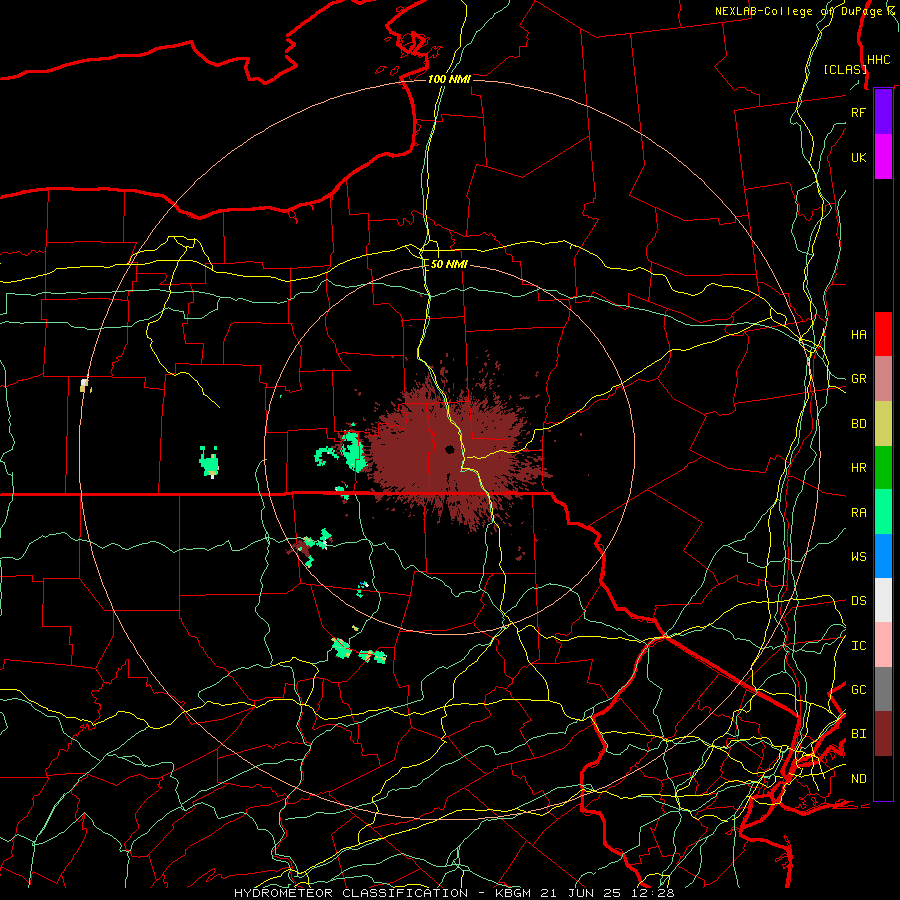
Task: Click the BI brown legend swatch
Action: point(883,734)
